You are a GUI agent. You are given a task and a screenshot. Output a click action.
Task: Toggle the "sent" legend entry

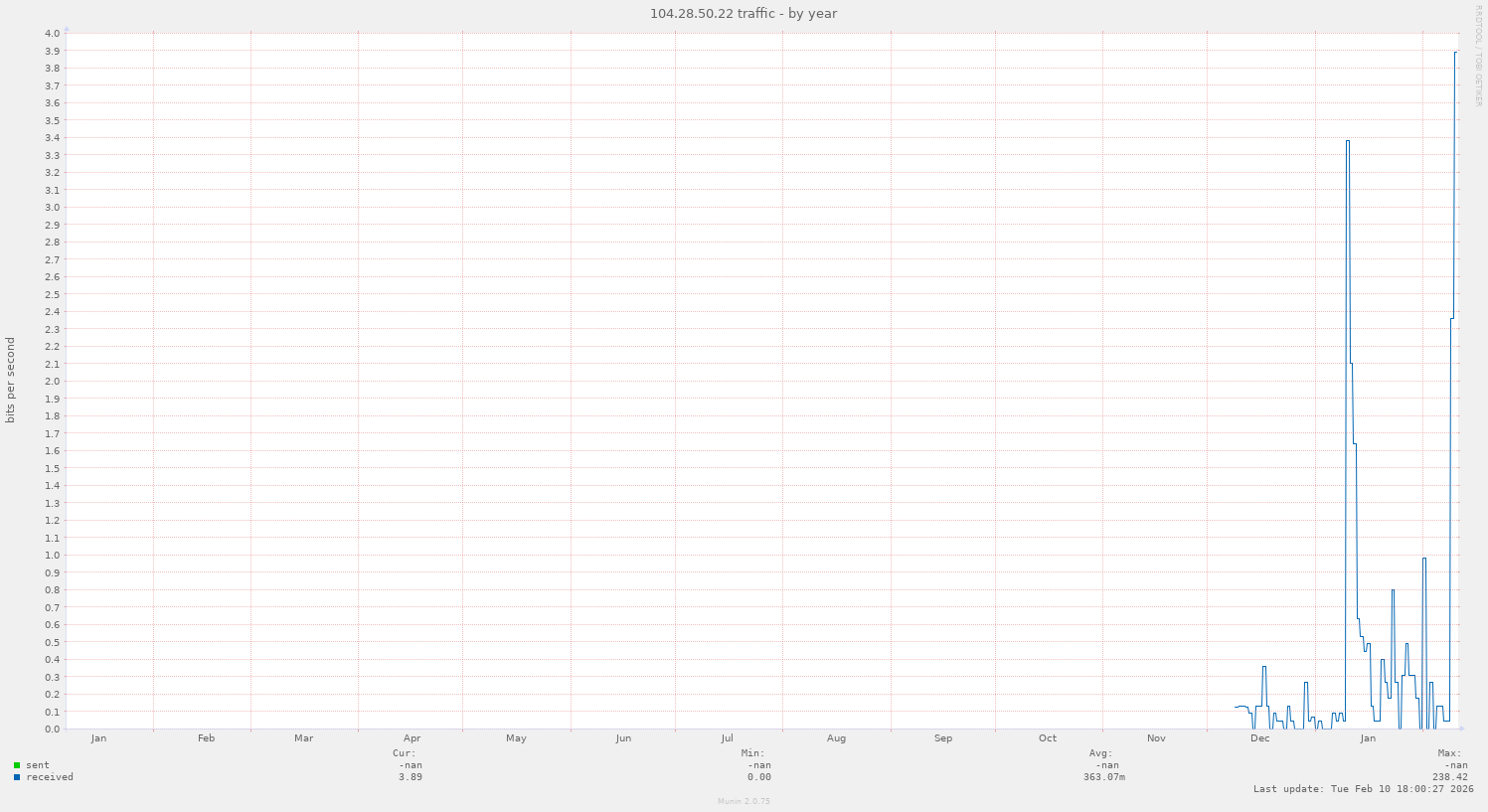[x=36, y=765]
